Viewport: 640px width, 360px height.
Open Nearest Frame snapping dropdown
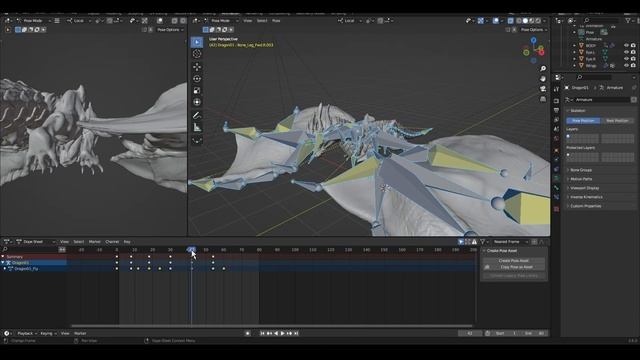(x=510, y=242)
